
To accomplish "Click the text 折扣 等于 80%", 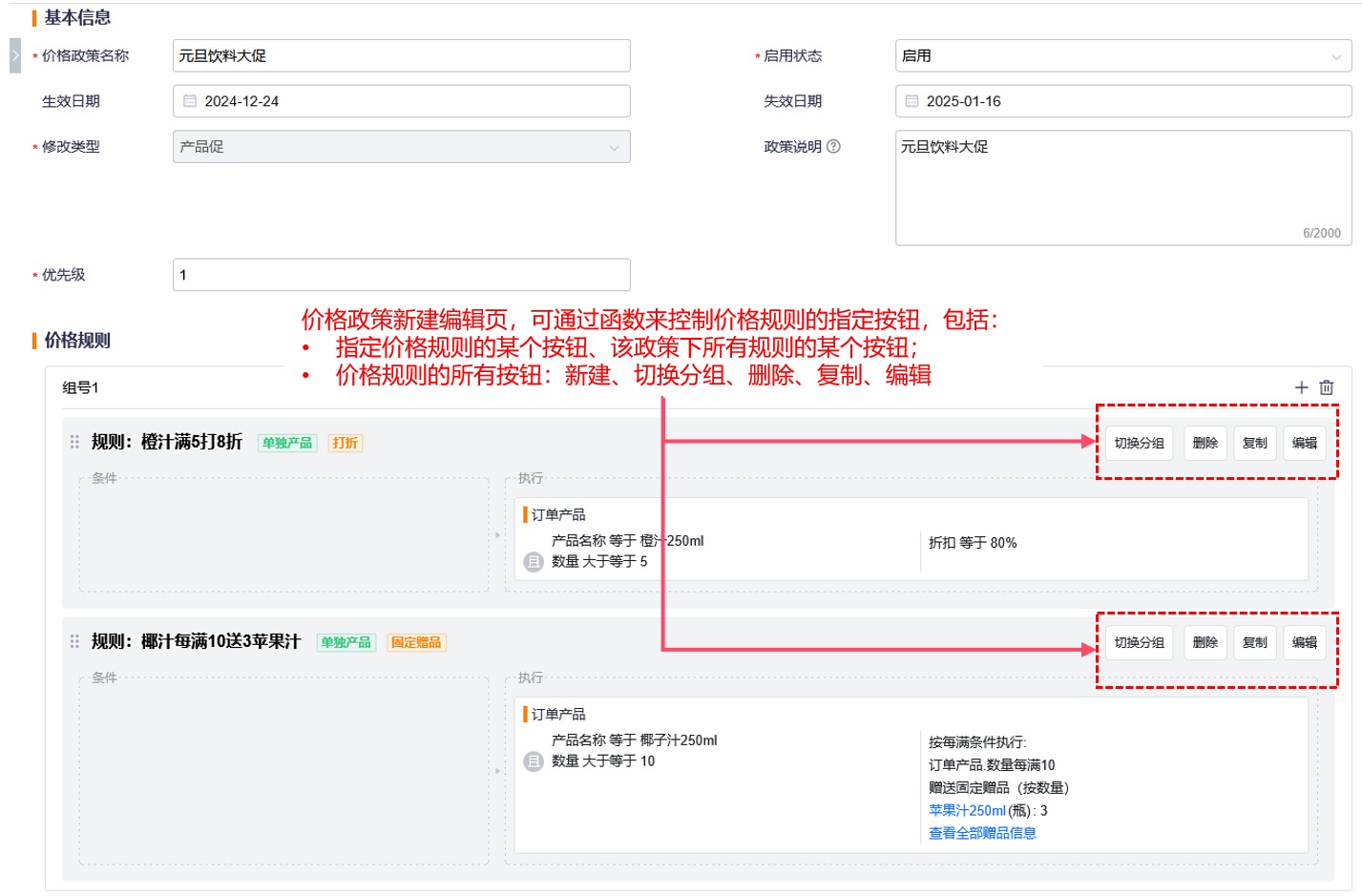I will (973, 543).
